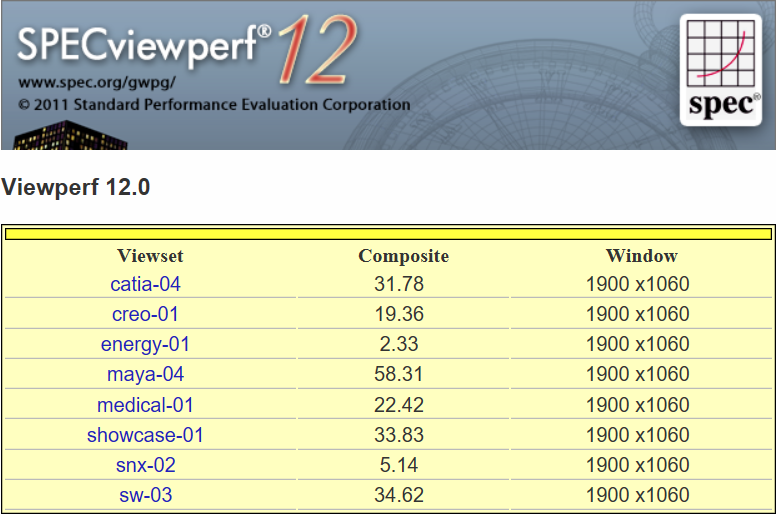Screen dimensions: 776x514
Task: Click the Viewperf 12.0 heading
Action: (76, 187)
